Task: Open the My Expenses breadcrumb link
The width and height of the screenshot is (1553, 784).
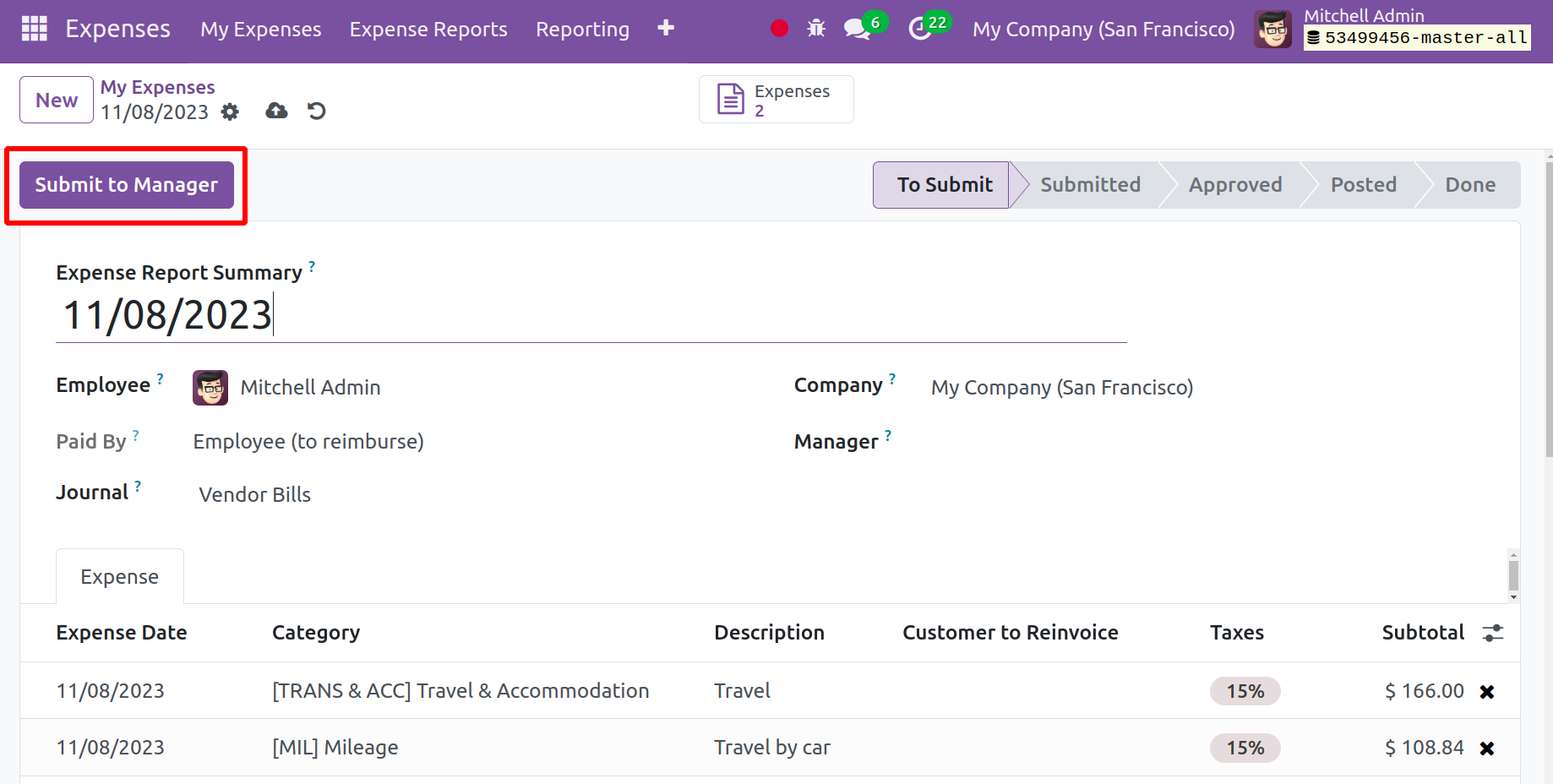Action: [x=158, y=87]
